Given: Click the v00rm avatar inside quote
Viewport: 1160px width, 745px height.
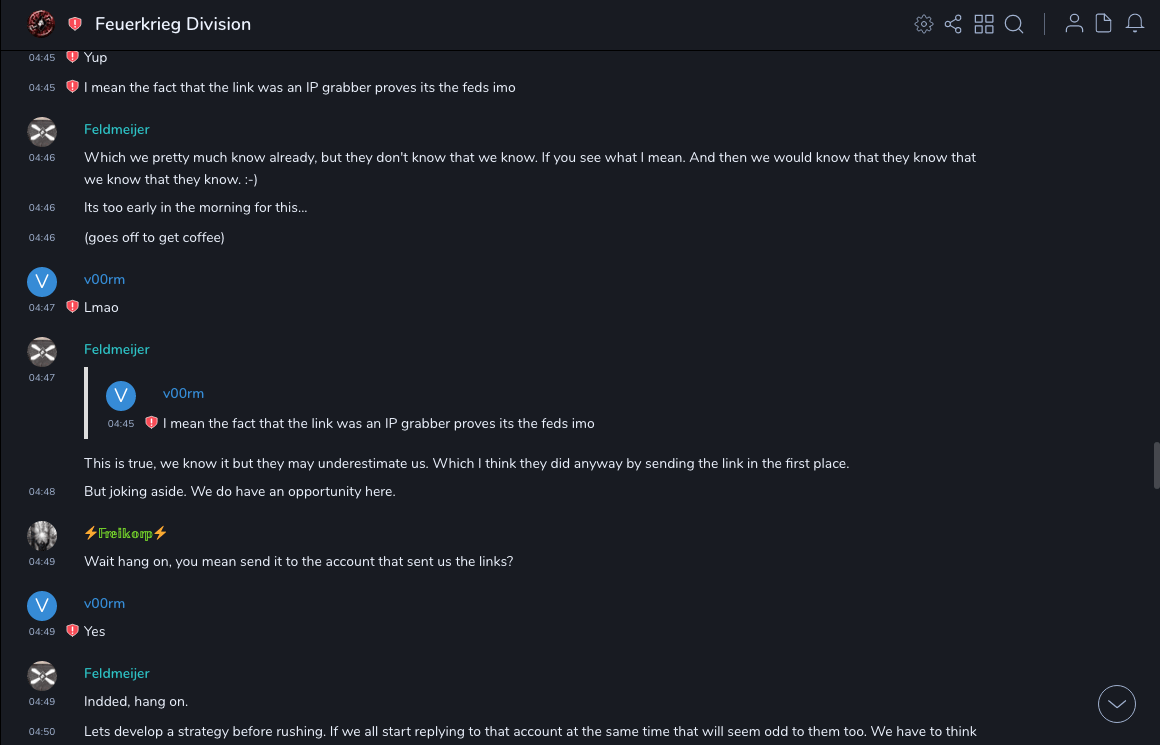Looking at the screenshot, I should pos(121,396).
